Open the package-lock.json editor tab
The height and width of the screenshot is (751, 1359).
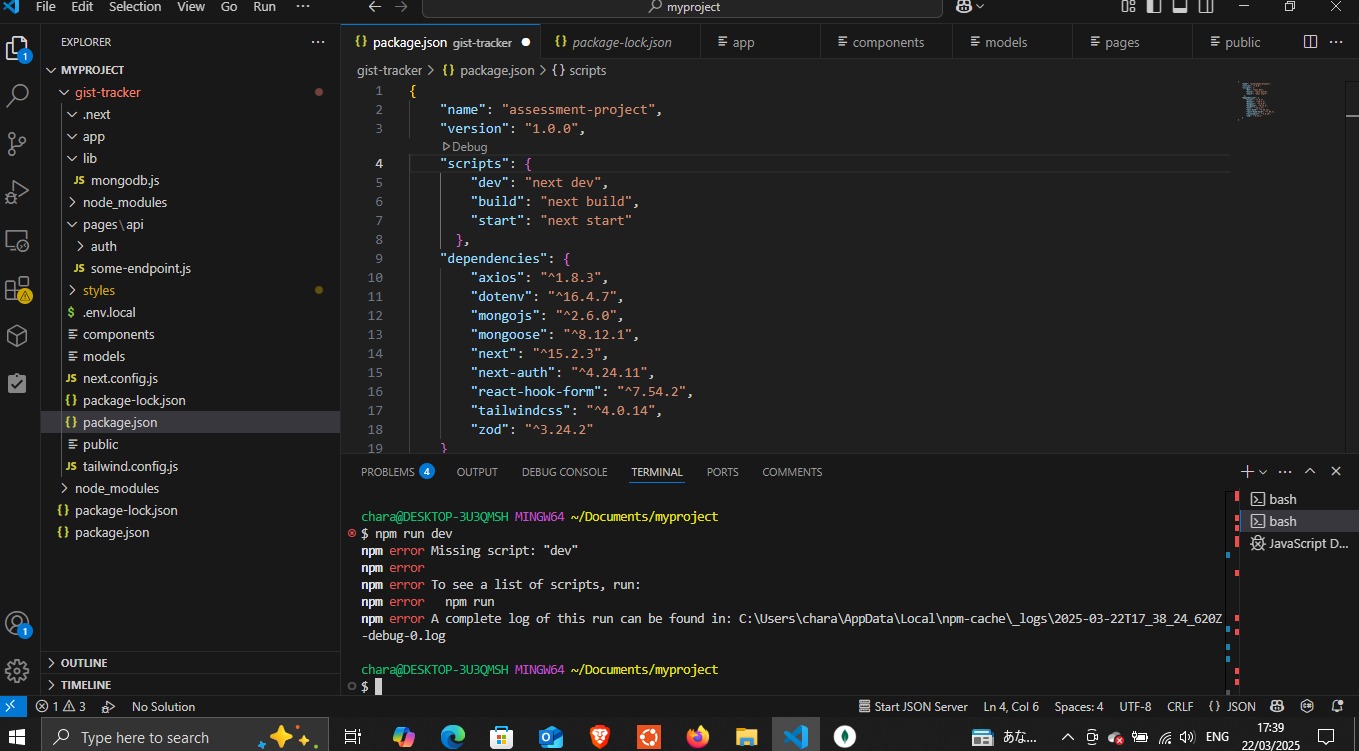621,42
